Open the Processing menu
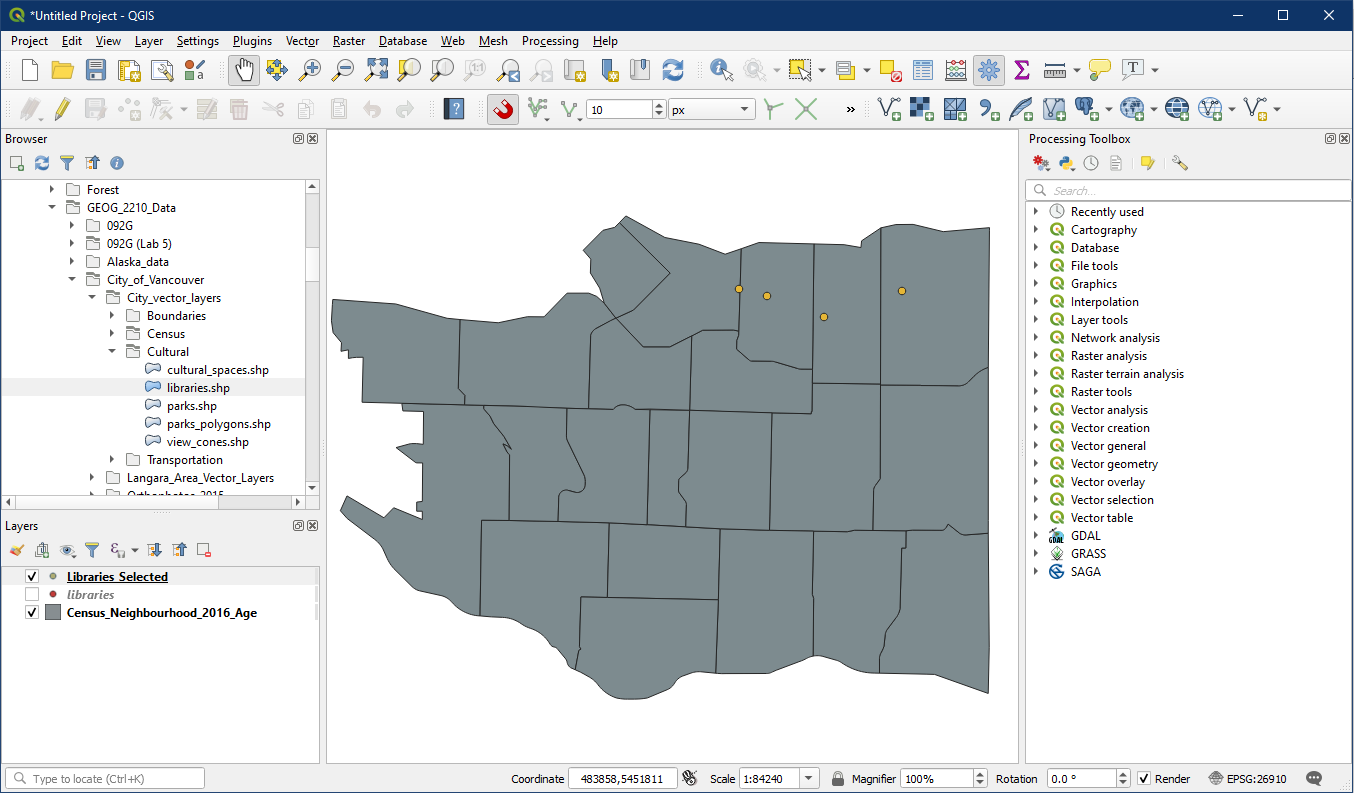 [x=549, y=41]
